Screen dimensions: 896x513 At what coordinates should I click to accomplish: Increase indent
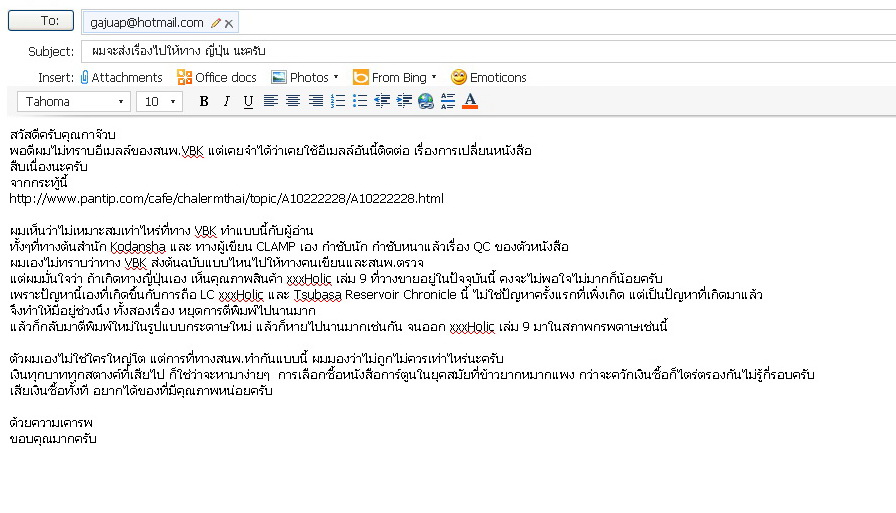click(404, 101)
